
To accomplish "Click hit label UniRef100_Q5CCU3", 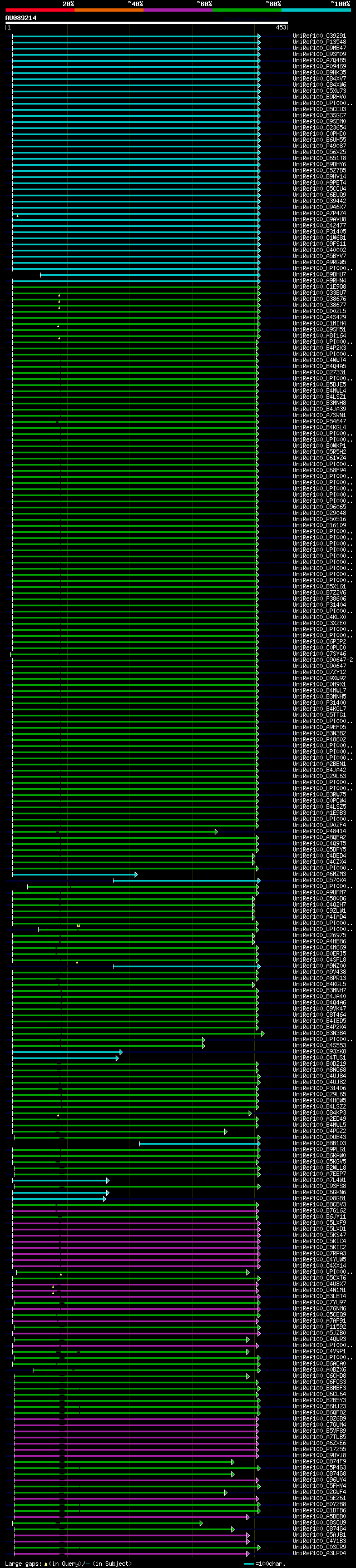I will coord(319,109).
